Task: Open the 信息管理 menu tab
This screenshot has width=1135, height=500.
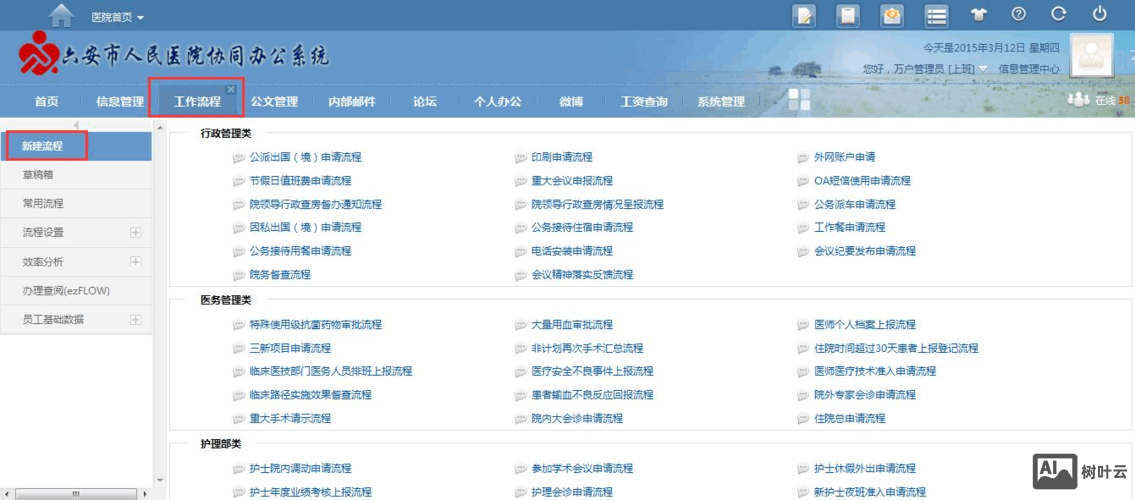Action: pos(120,102)
